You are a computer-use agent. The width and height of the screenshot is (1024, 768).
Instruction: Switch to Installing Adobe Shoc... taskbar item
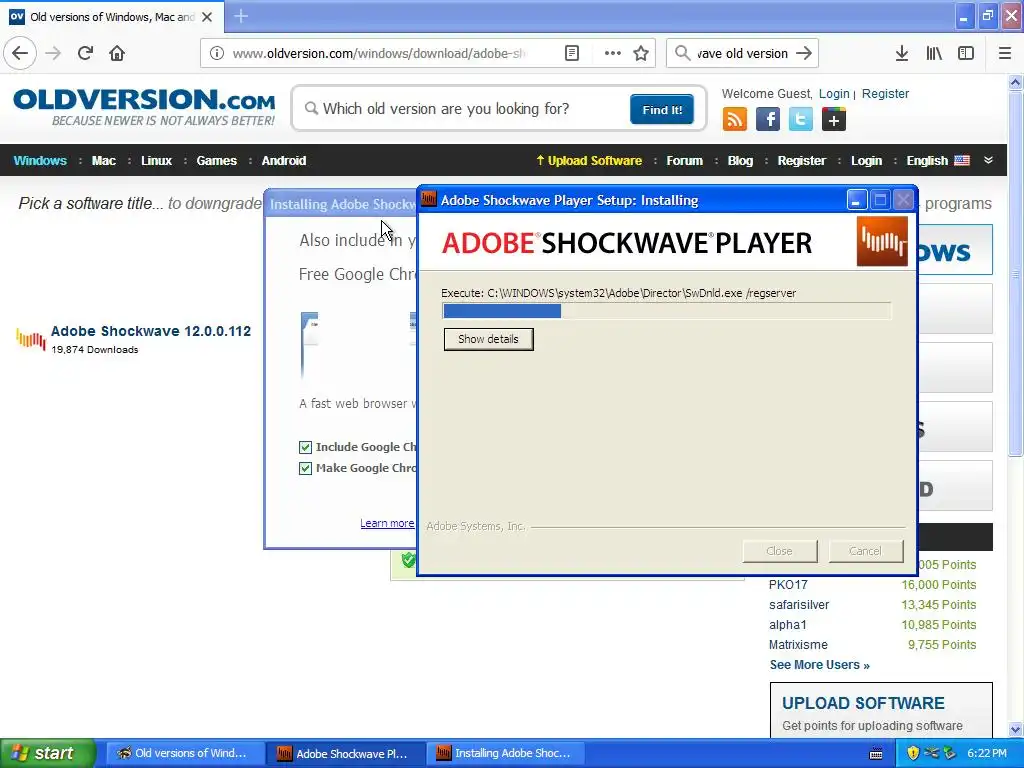pos(504,753)
